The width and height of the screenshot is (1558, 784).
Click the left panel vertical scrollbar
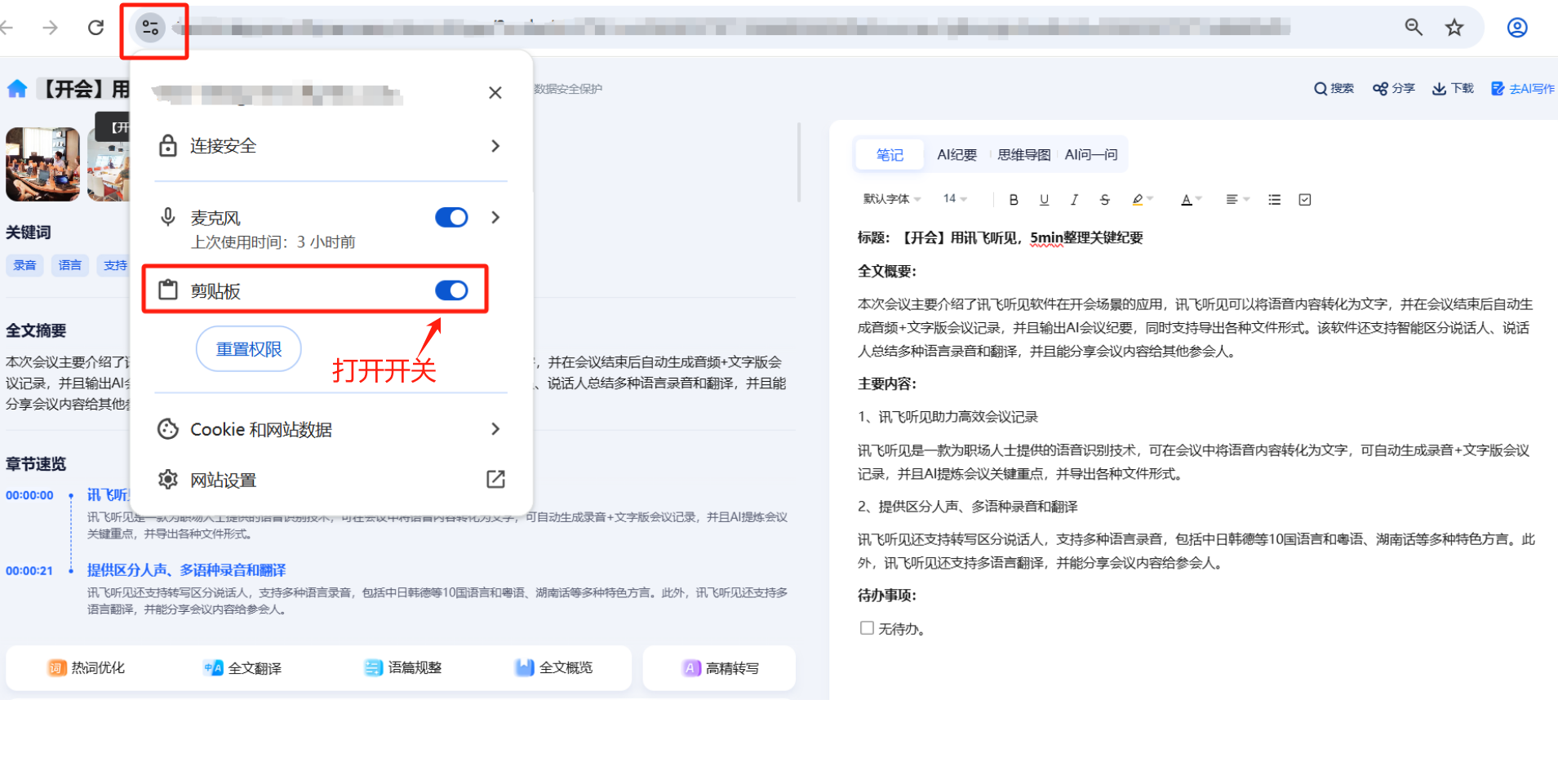pos(799,162)
